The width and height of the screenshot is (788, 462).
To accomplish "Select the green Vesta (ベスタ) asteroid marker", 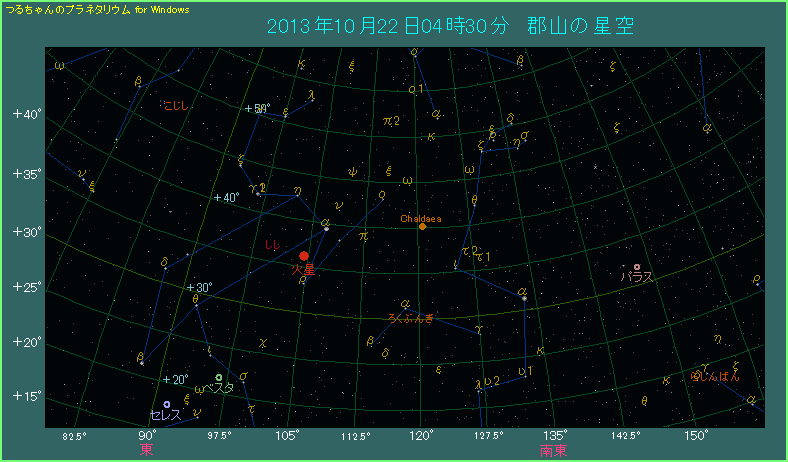I will click(219, 377).
